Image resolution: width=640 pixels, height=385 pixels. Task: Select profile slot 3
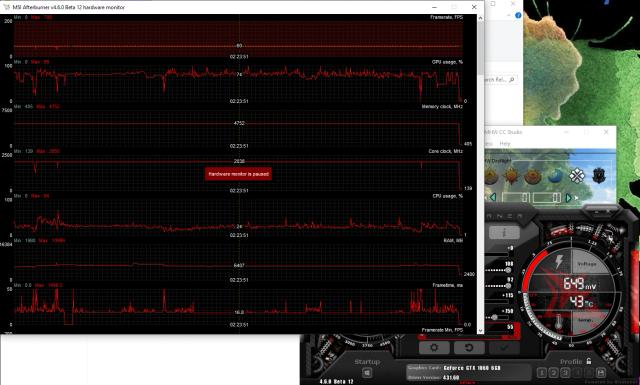(x=565, y=372)
